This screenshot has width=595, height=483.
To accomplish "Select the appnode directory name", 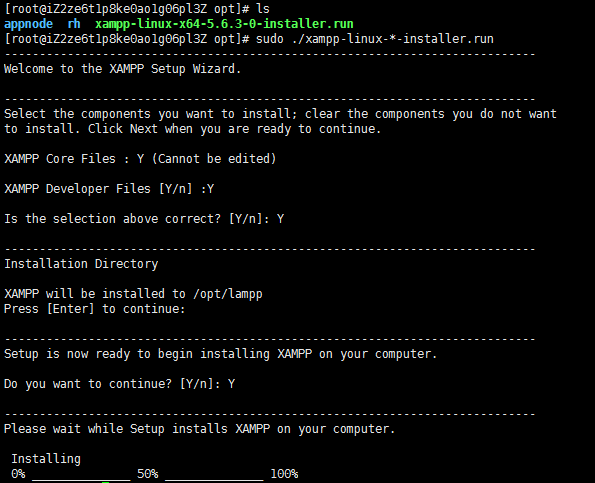I will 28,24.
